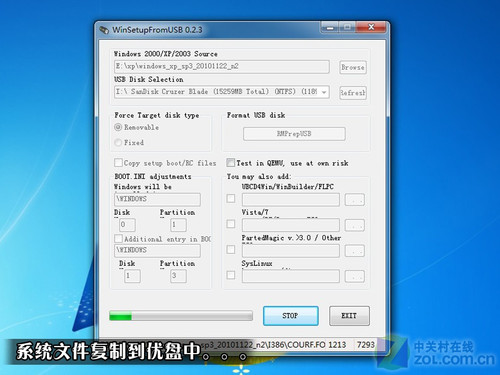Click the EXIT button
500x375 pixels.
click(349, 316)
